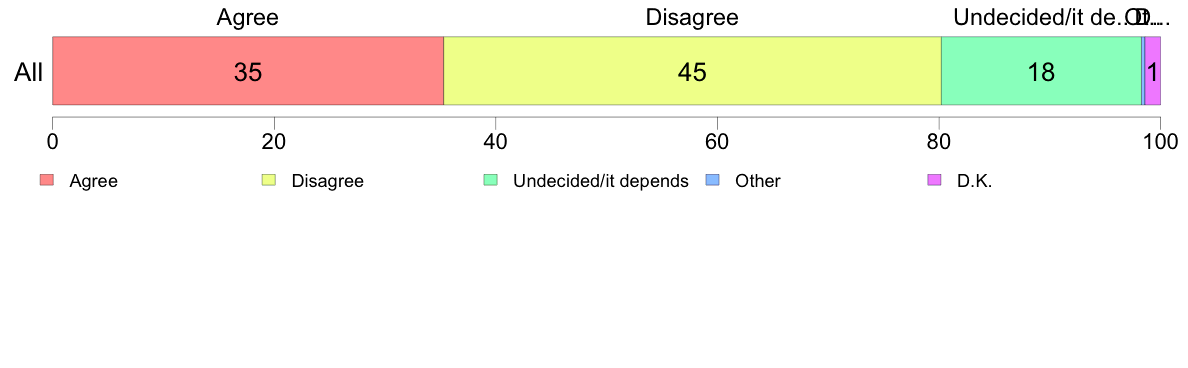The height and width of the screenshot is (368, 1188).
Task: Select the Disagree bar segment showing 45
Action: coord(692,70)
